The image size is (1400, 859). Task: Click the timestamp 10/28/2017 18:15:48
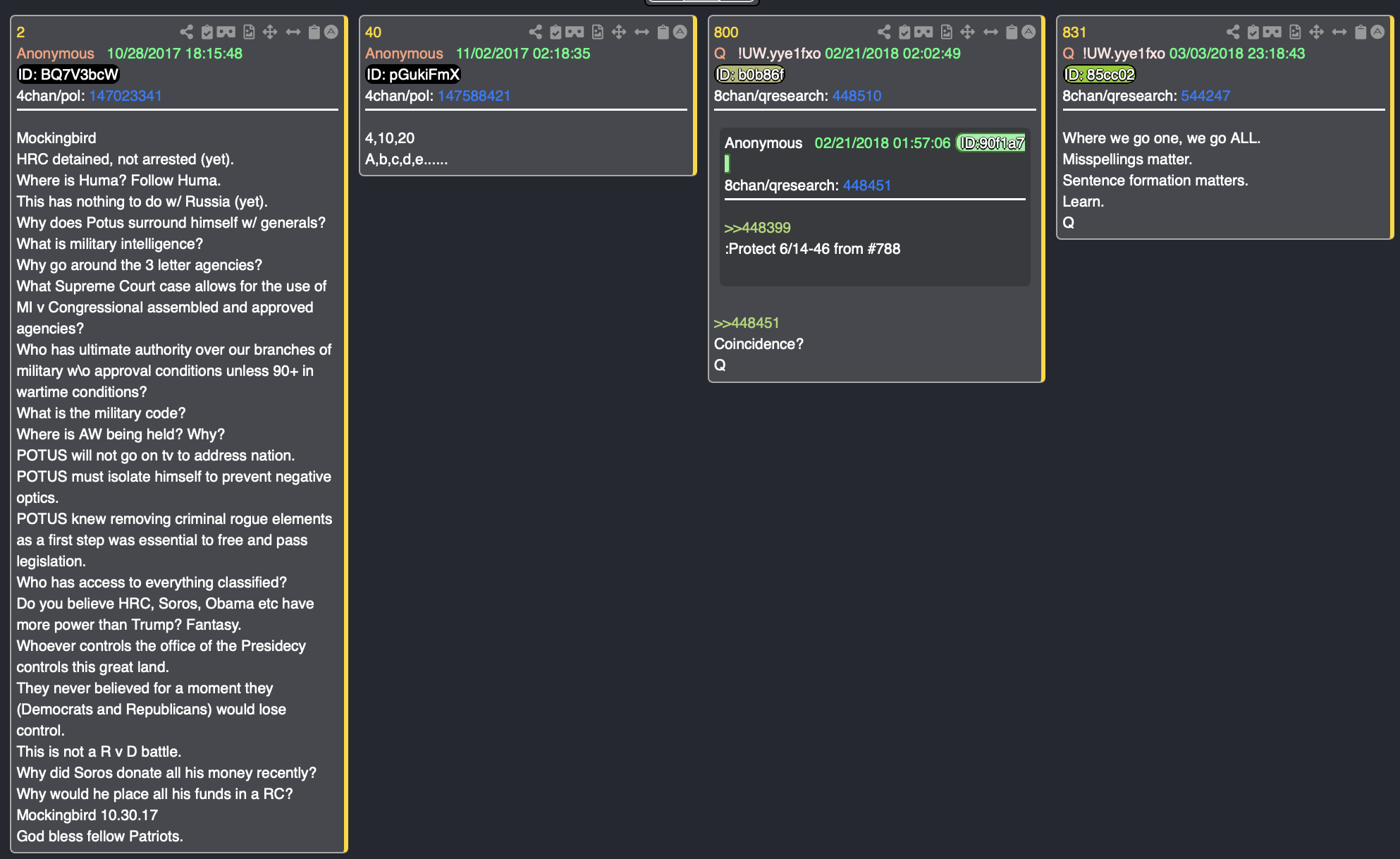[x=175, y=54]
